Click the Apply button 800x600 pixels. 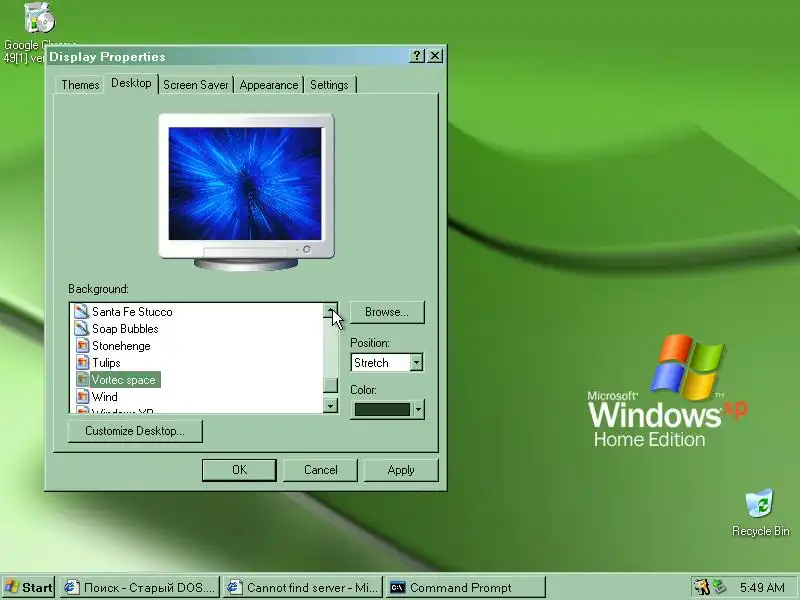pos(401,470)
